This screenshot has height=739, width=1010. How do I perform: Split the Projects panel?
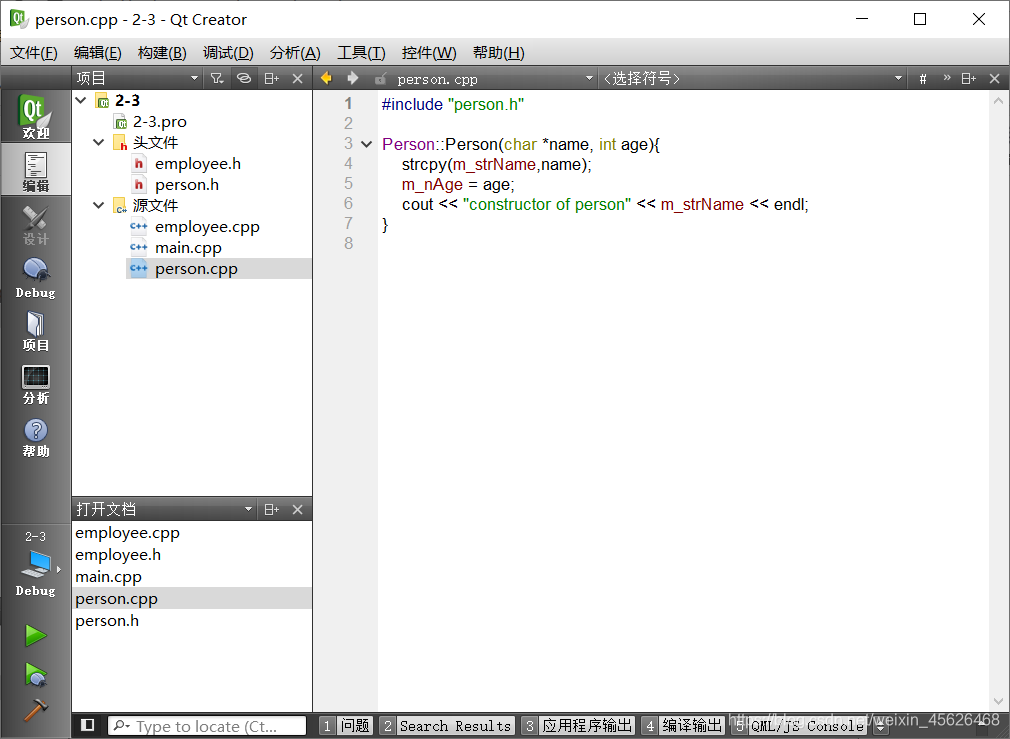(x=271, y=78)
